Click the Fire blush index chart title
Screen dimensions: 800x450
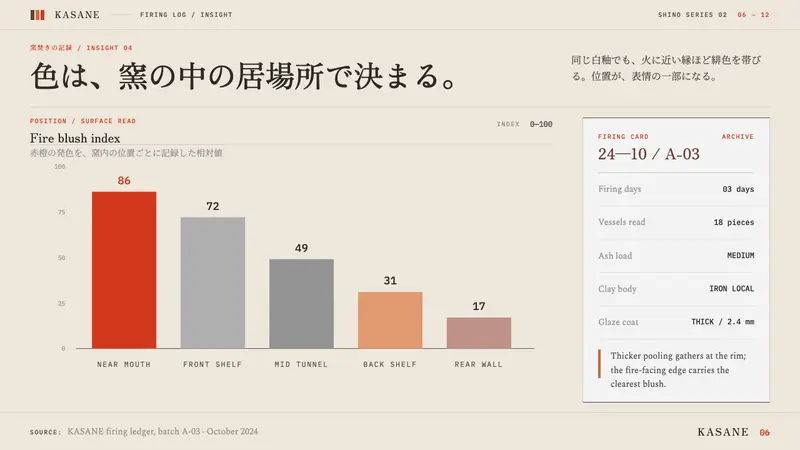75,138
